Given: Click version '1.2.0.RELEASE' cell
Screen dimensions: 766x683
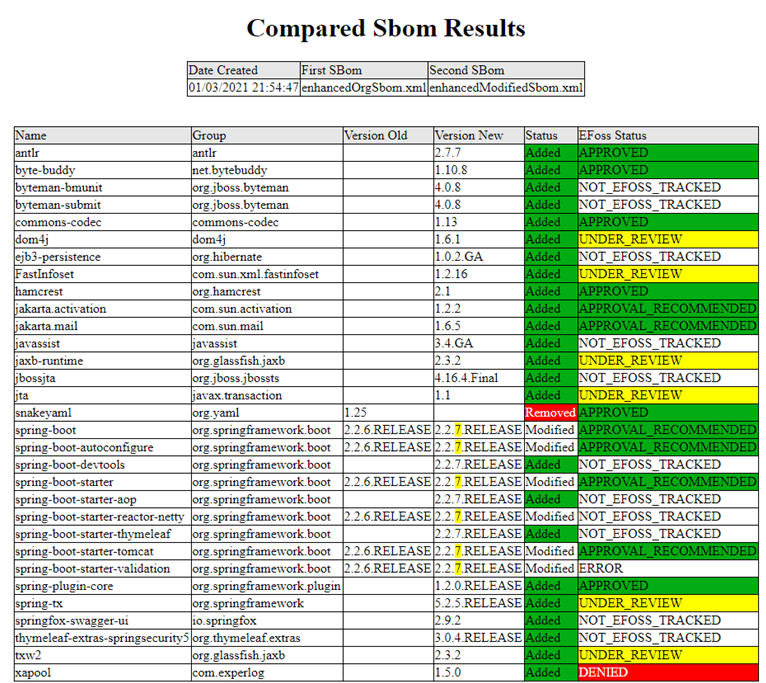Looking at the screenshot, I should (x=479, y=586).
